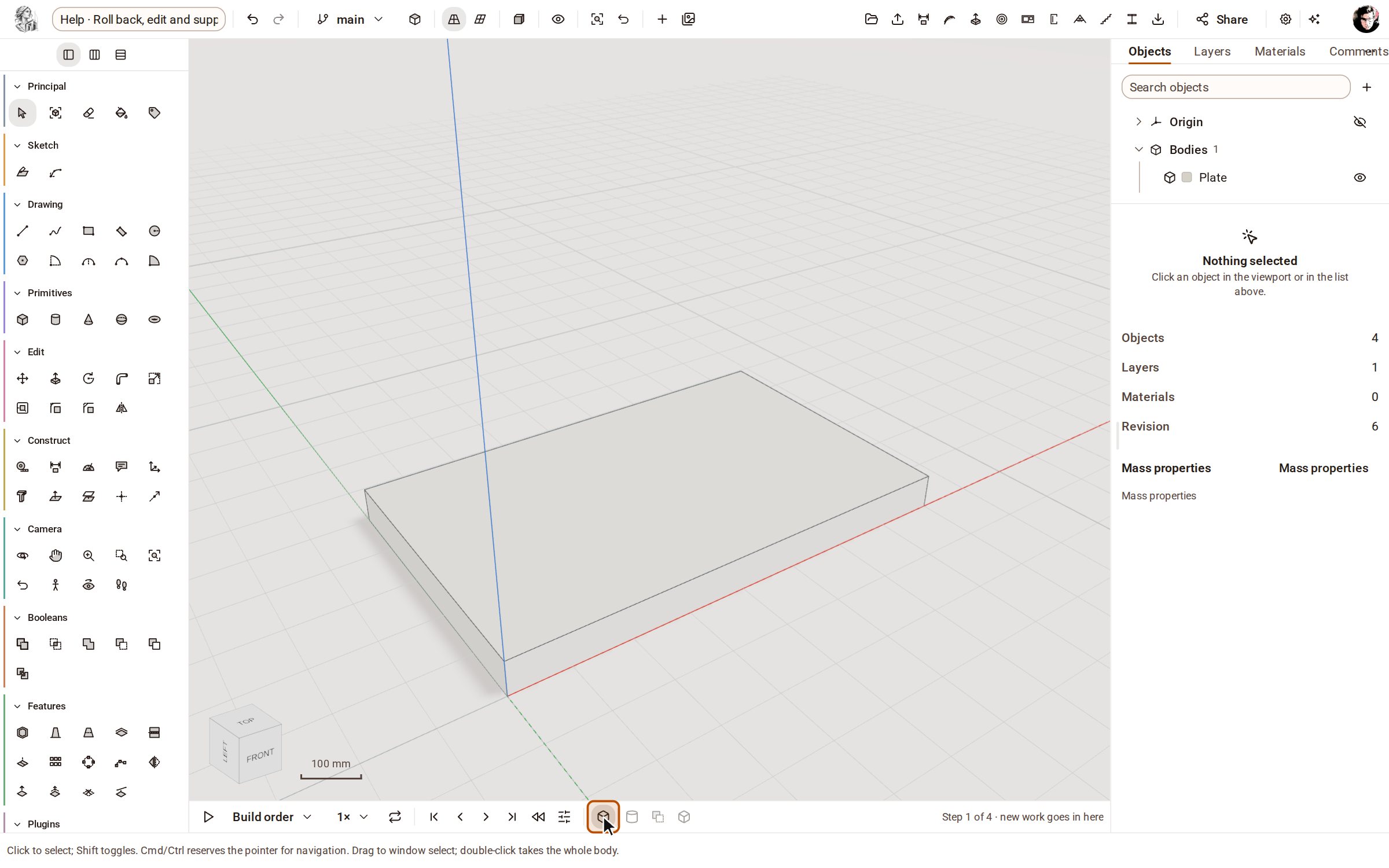The height and width of the screenshot is (868, 1389).
Task: Hide the Plate body with its eye icon
Action: click(1360, 178)
